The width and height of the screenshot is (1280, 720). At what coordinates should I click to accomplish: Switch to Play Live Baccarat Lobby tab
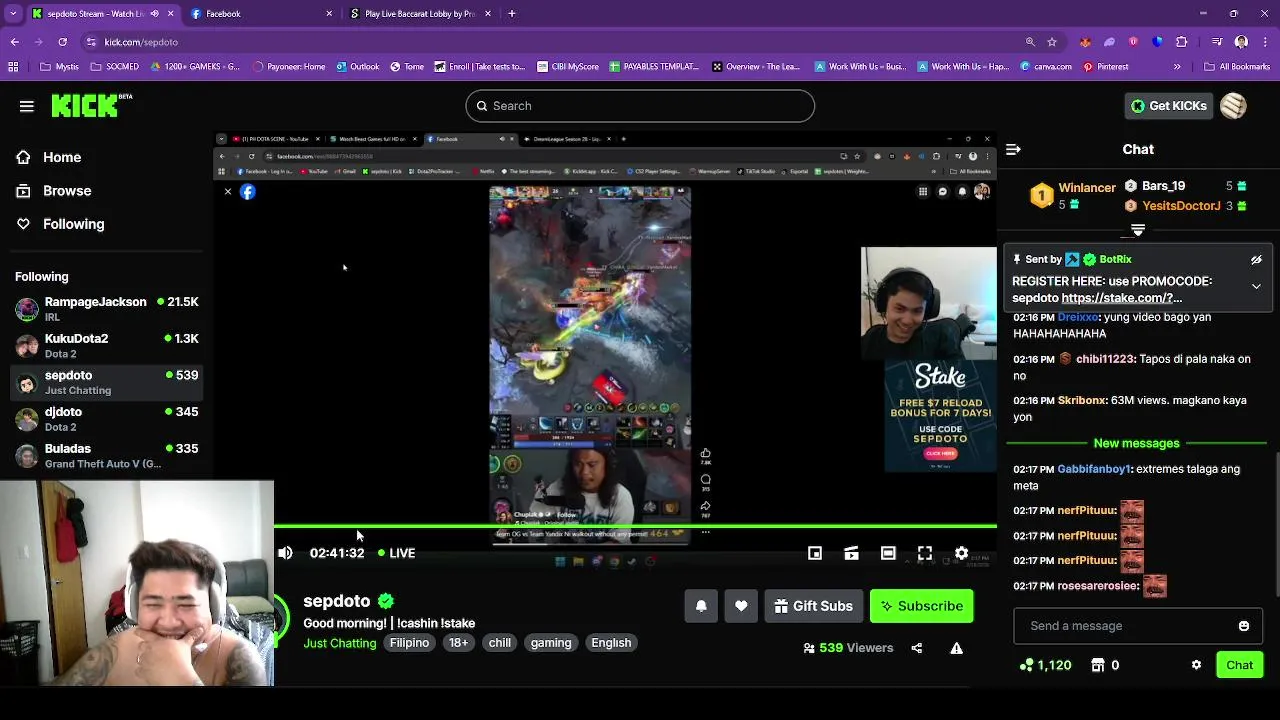pos(420,14)
